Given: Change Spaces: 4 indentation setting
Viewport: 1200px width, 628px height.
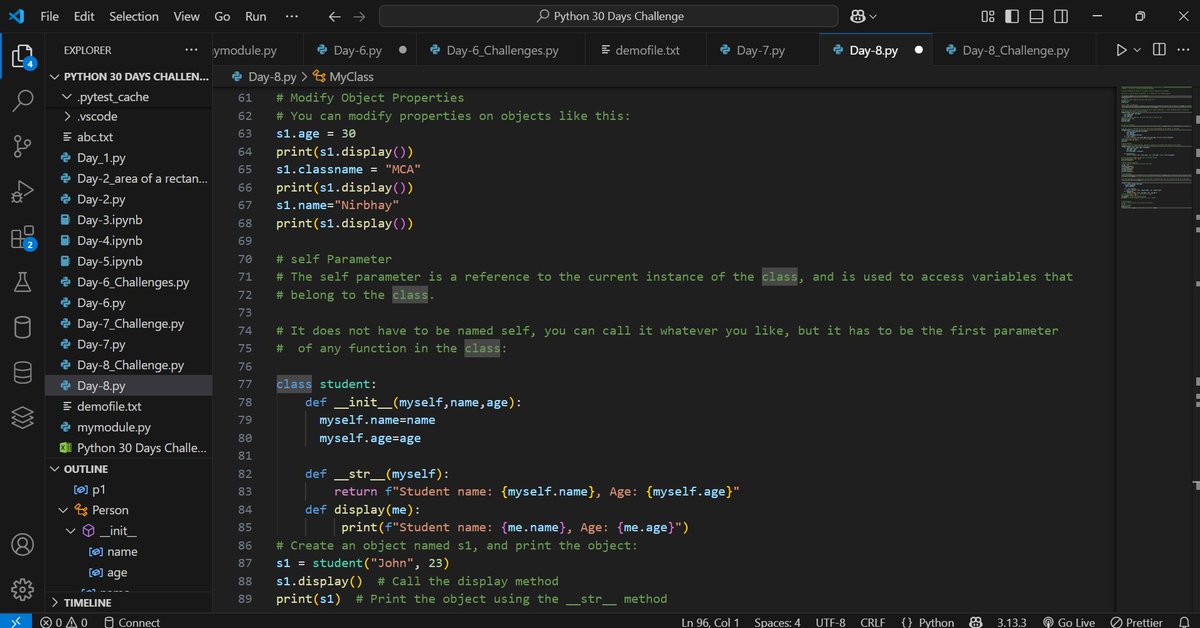Looking at the screenshot, I should (777, 622).
